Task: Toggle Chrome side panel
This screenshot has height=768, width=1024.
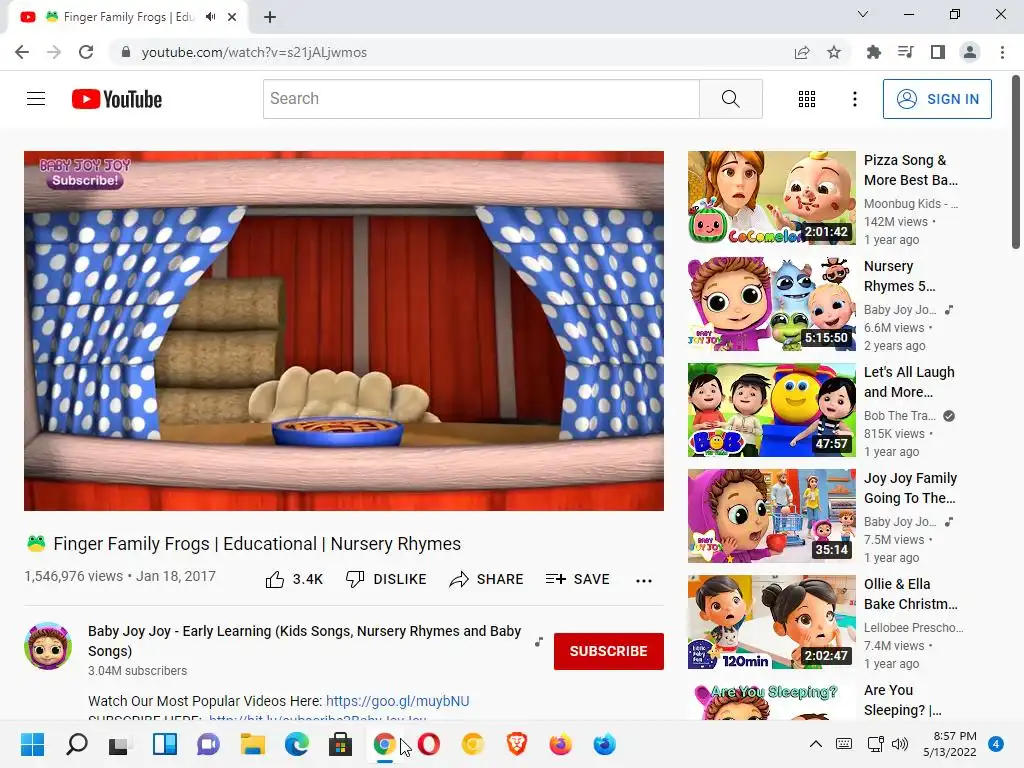Action: click(938, 52)
